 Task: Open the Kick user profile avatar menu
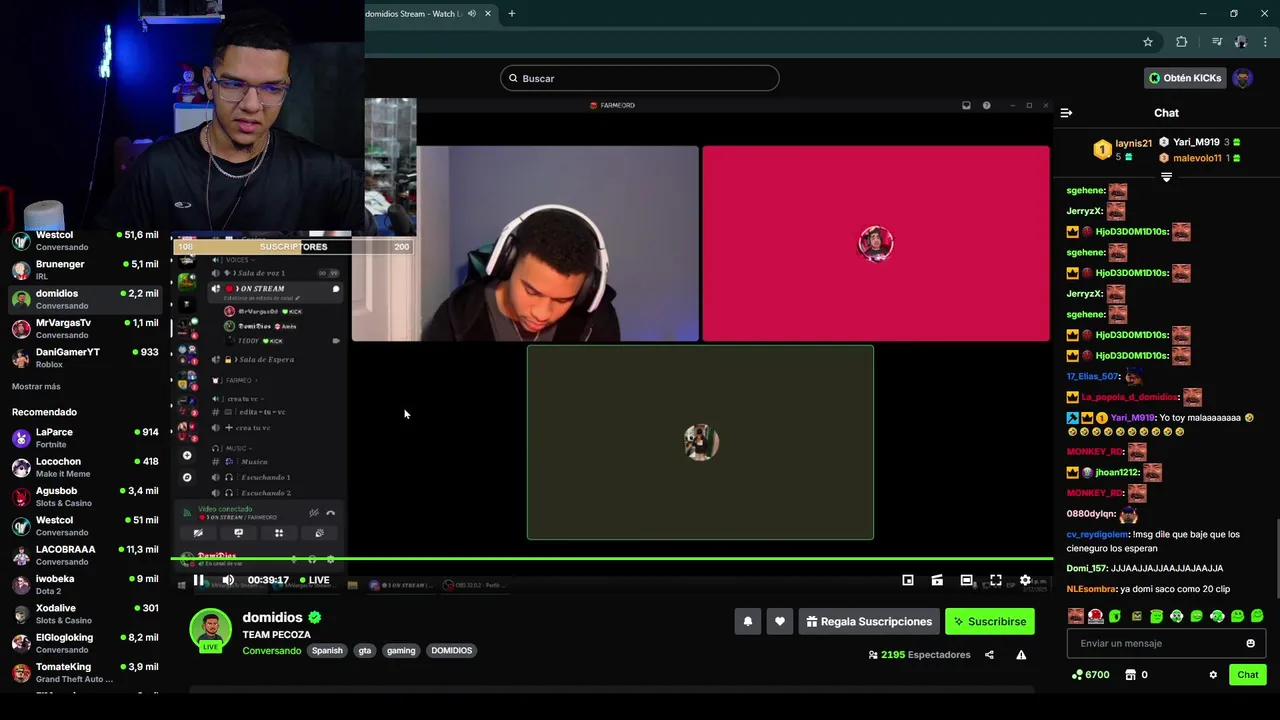click(1242, 78)
